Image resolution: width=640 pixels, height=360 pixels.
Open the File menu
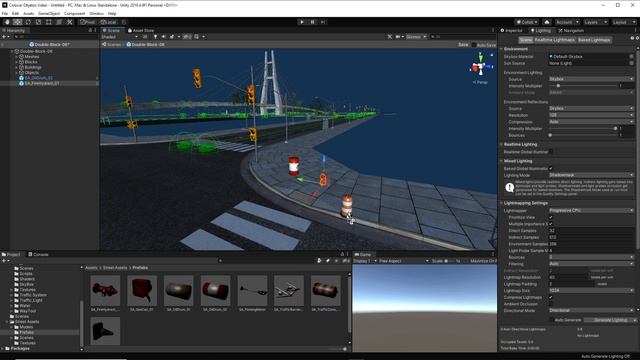(5, 13)
